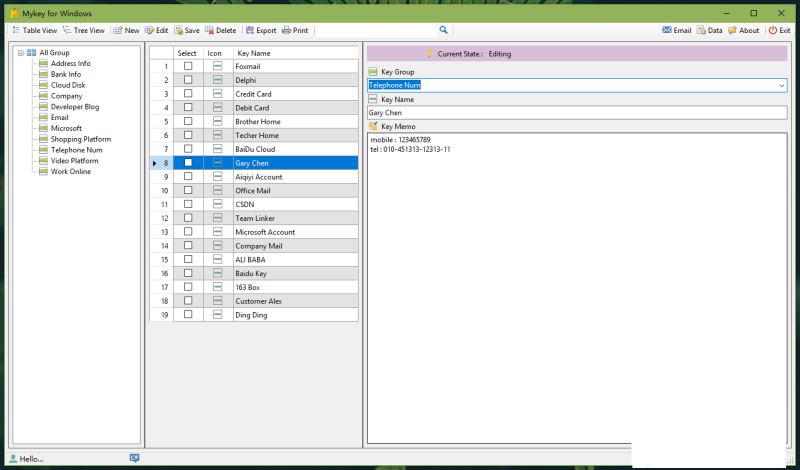800x470 pixels.
Task: Click the New entry toolbar icon
Action: coord(118,31)
